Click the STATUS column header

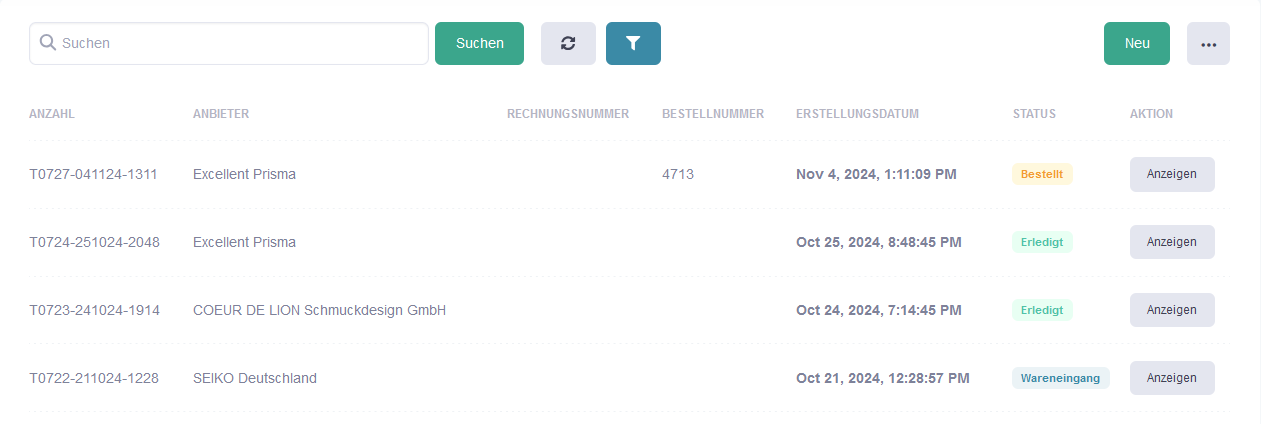[1034, 114]
